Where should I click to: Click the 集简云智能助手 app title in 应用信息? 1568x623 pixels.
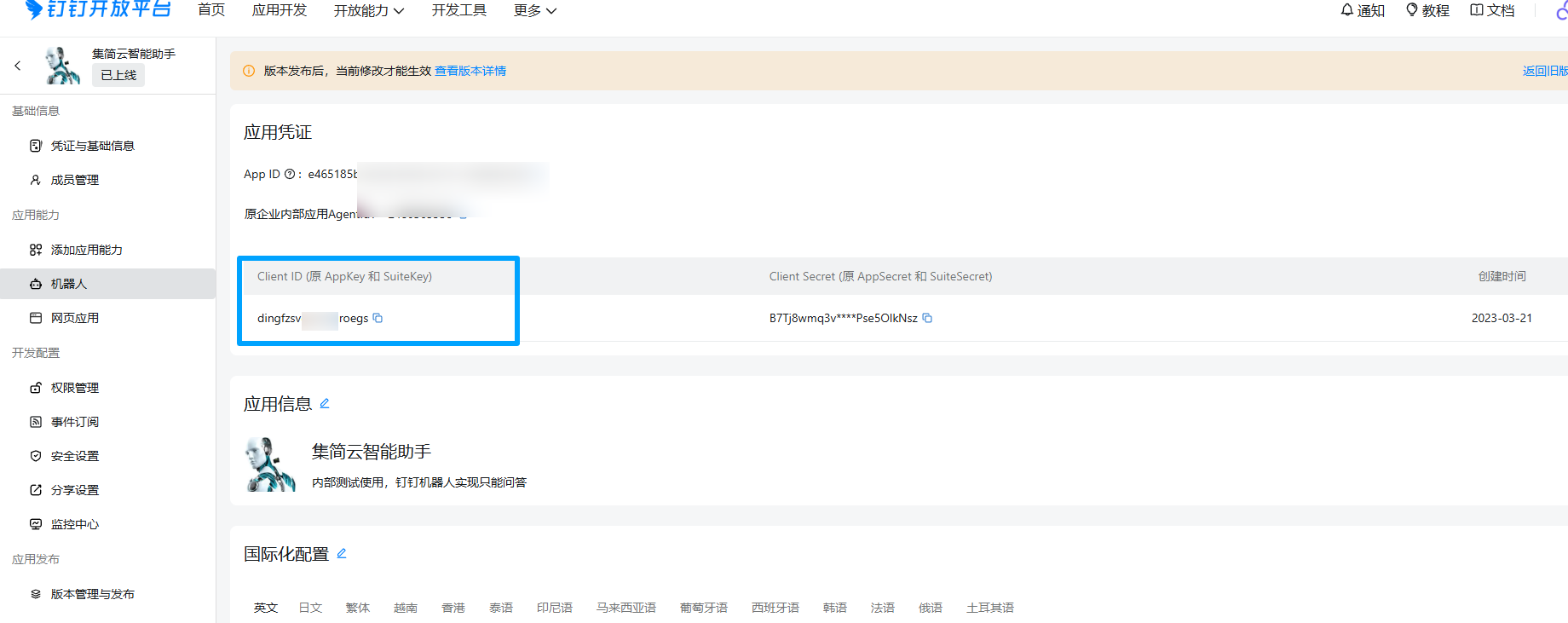[x=372, y=451]
